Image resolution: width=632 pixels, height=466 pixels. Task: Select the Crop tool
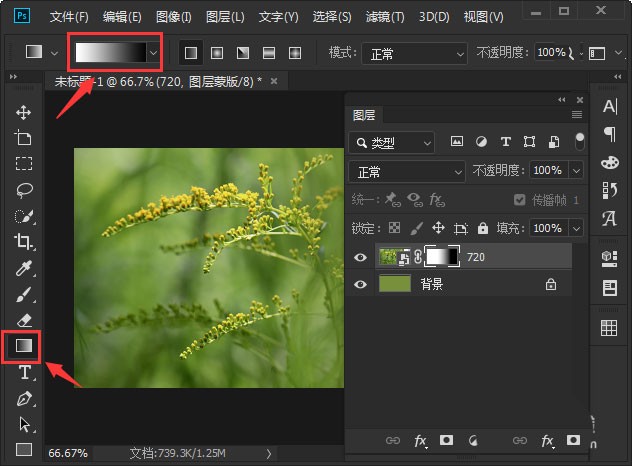pyautogui.click(x=24, y=241)
